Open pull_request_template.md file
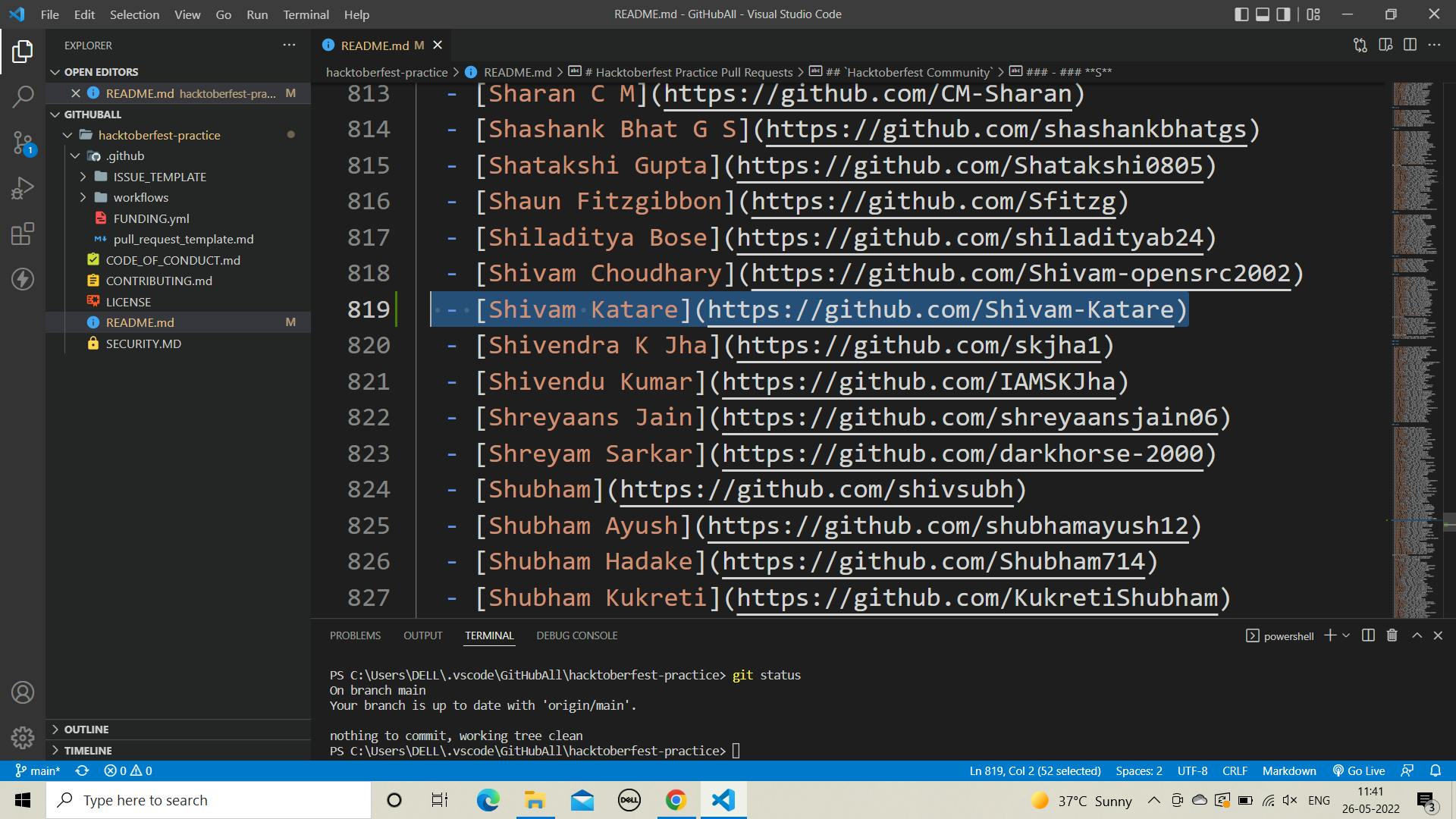 click(184, 239)
